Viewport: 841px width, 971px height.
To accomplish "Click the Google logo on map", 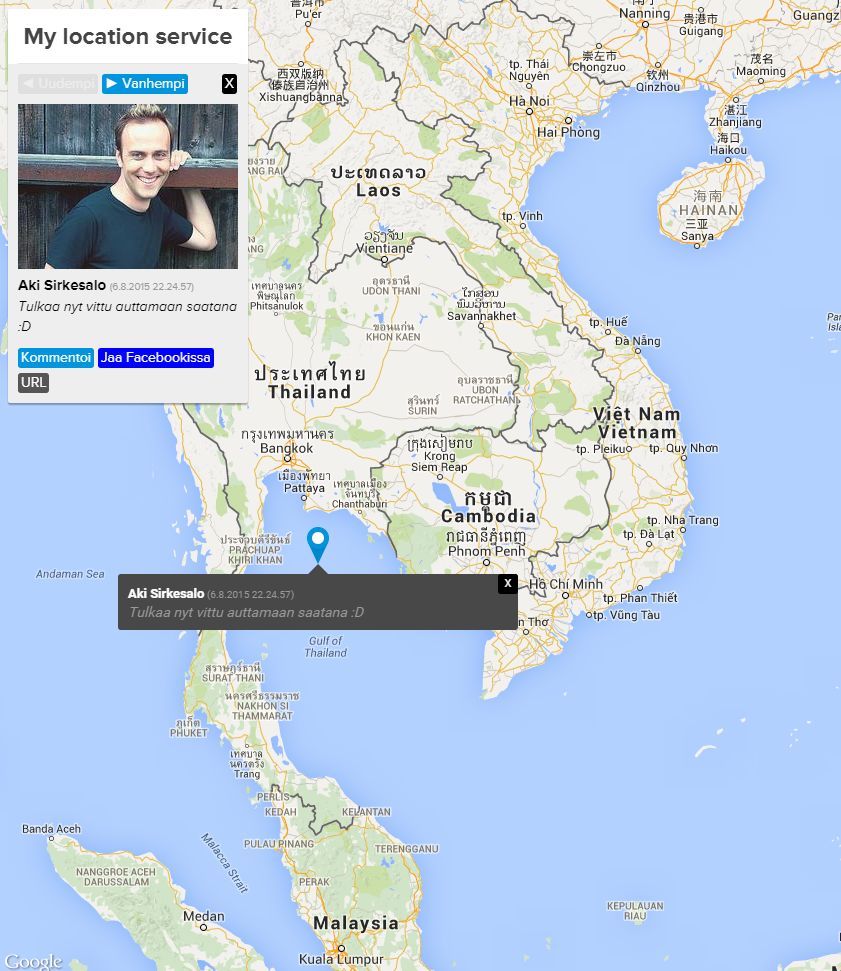I will pyautogui.click(x=33, y=961).
